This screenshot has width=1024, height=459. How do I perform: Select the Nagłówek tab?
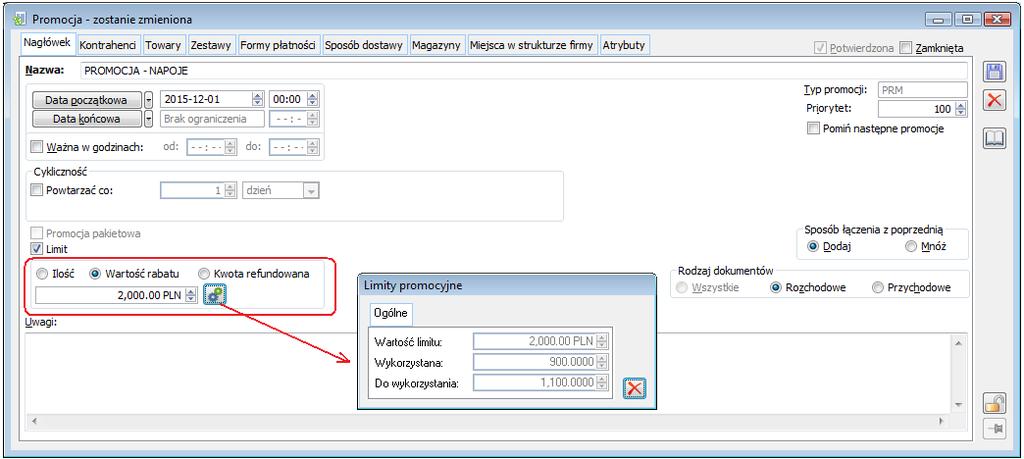48,43
